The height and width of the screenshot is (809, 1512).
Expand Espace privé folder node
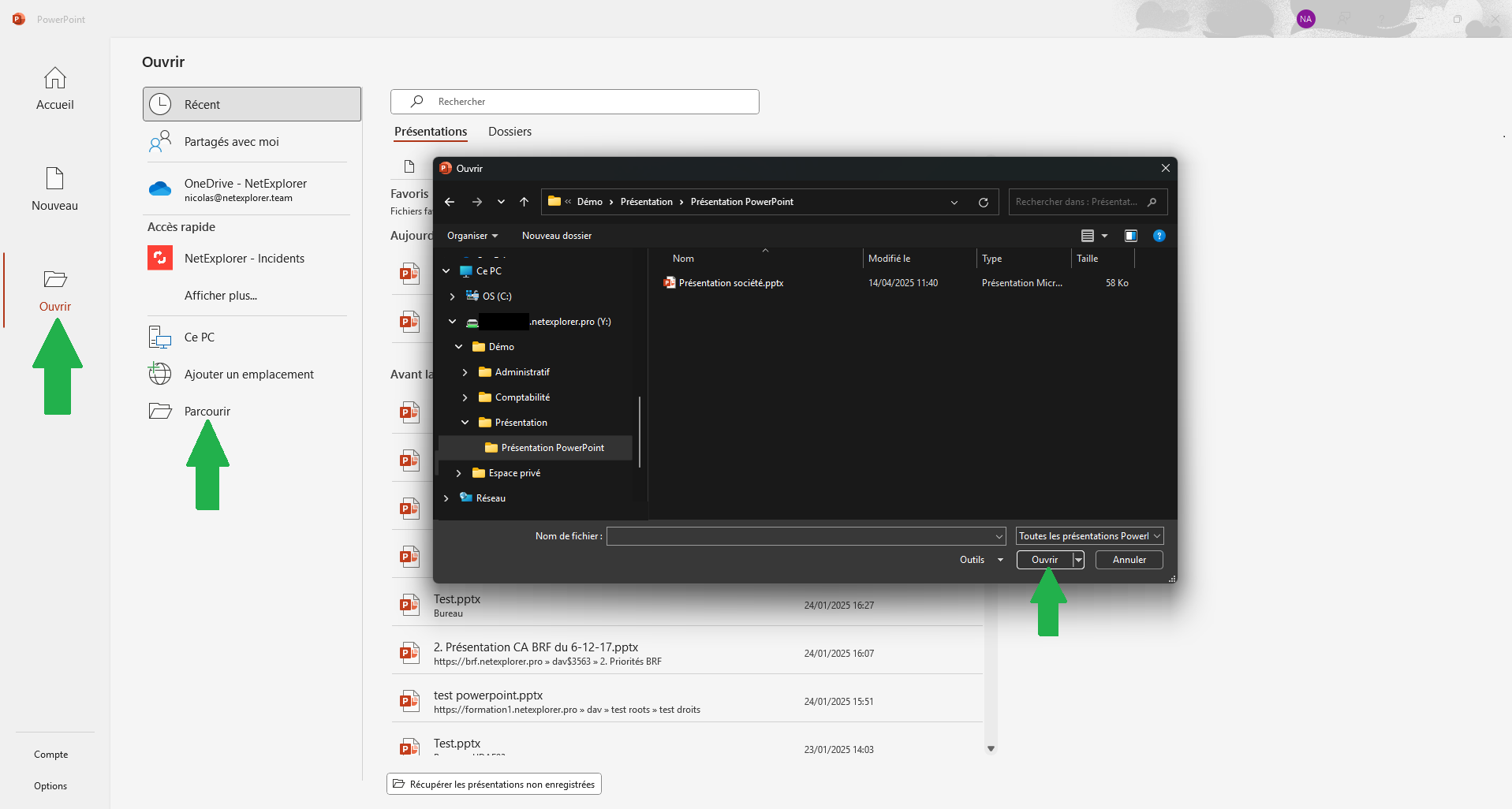click(458, 473)
